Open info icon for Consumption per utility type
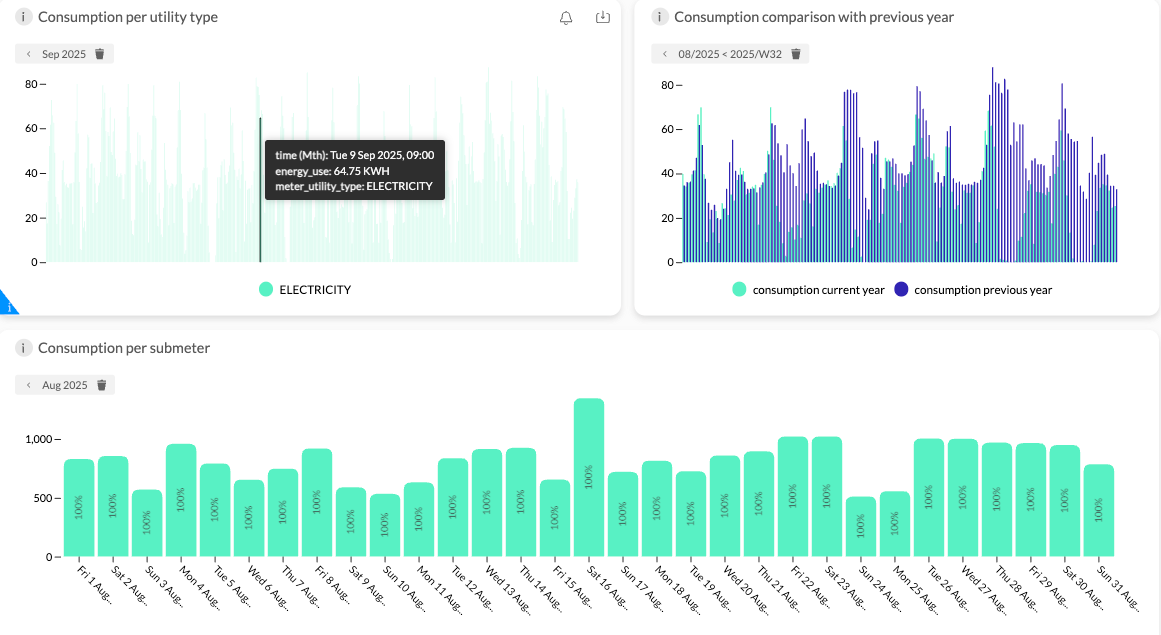Screen dimensions: 1161x635 pyautogui.click(x=24, y=16)
